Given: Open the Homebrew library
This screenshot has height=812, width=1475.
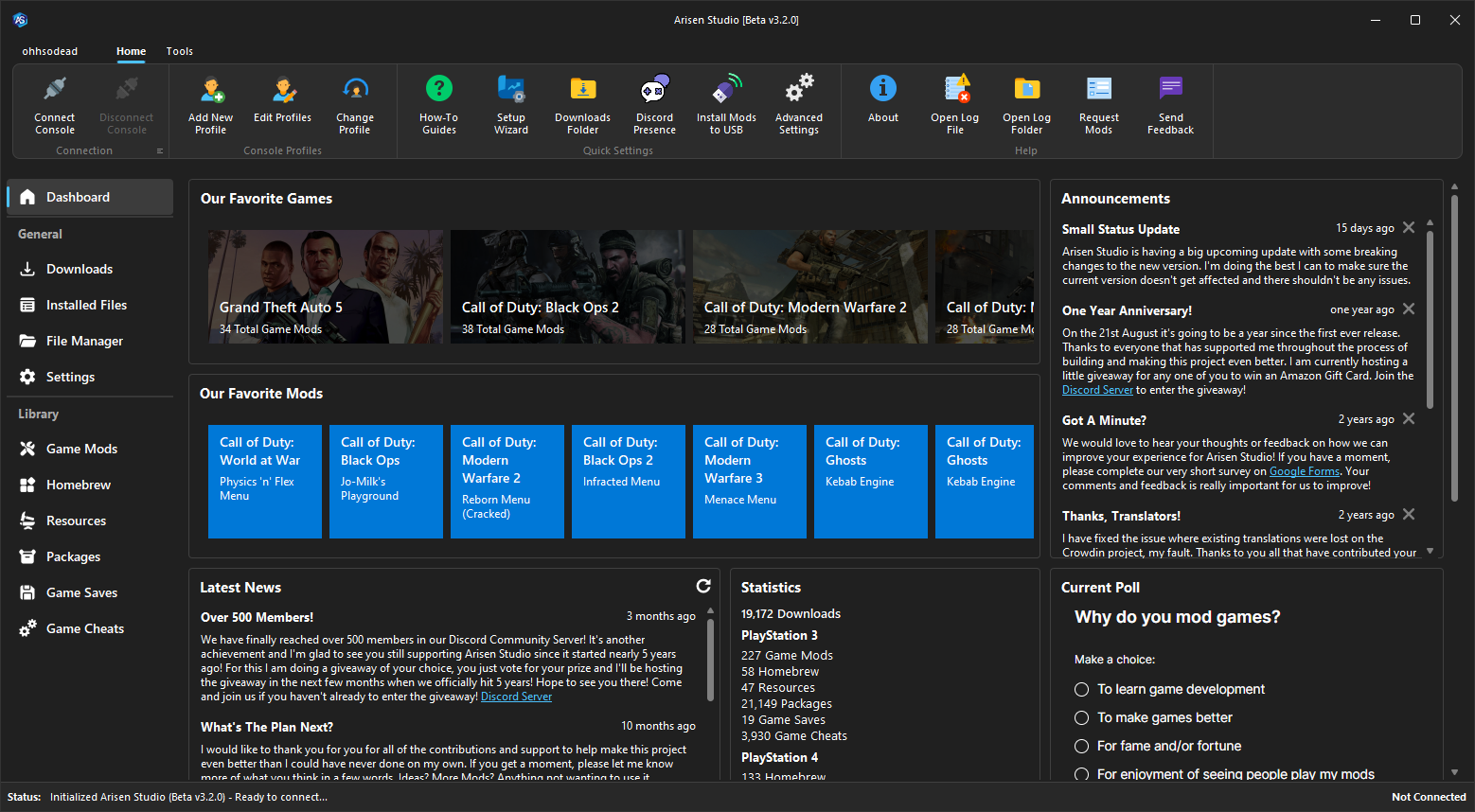Looking at the screenshot, I should click(90, 485).
